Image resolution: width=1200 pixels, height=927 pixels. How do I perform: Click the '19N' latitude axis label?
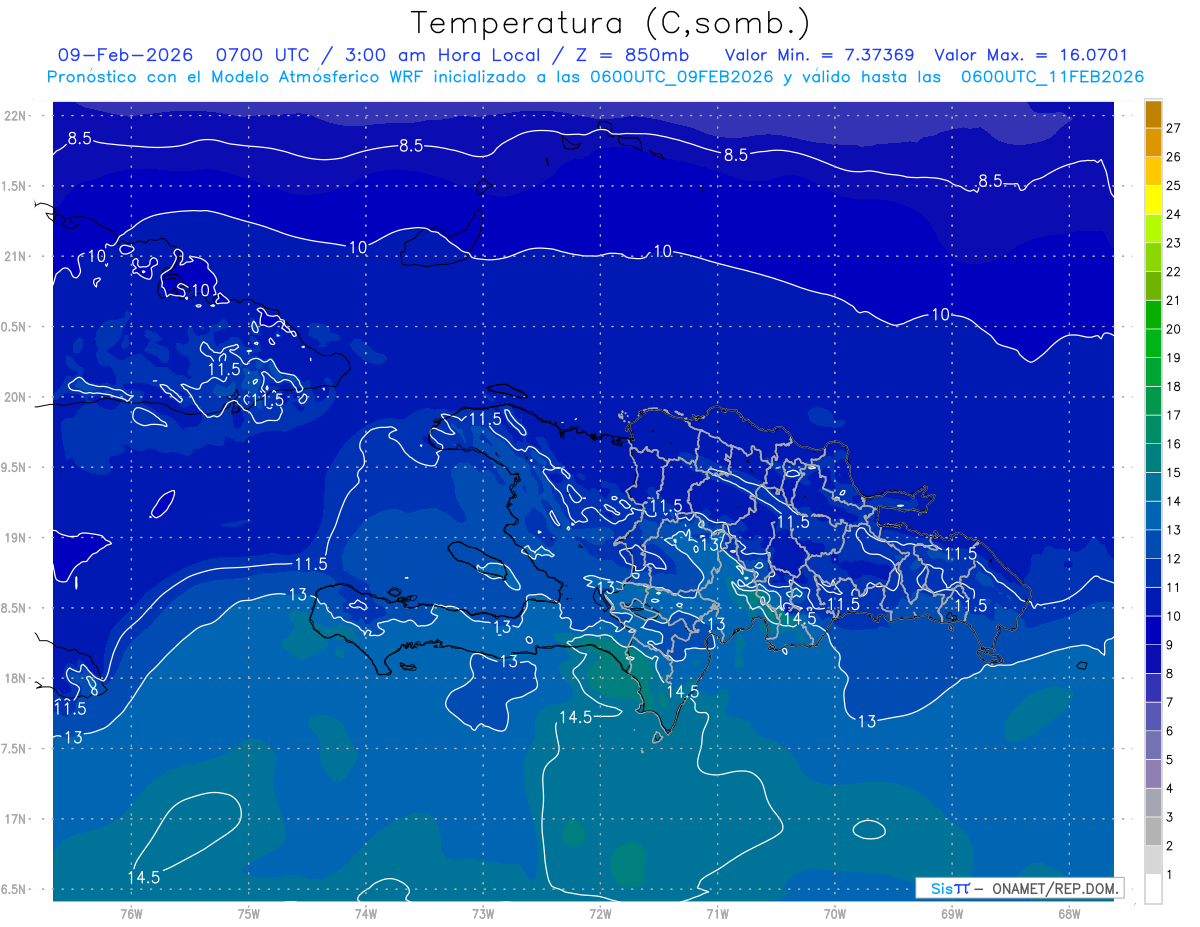pos(15,538)
